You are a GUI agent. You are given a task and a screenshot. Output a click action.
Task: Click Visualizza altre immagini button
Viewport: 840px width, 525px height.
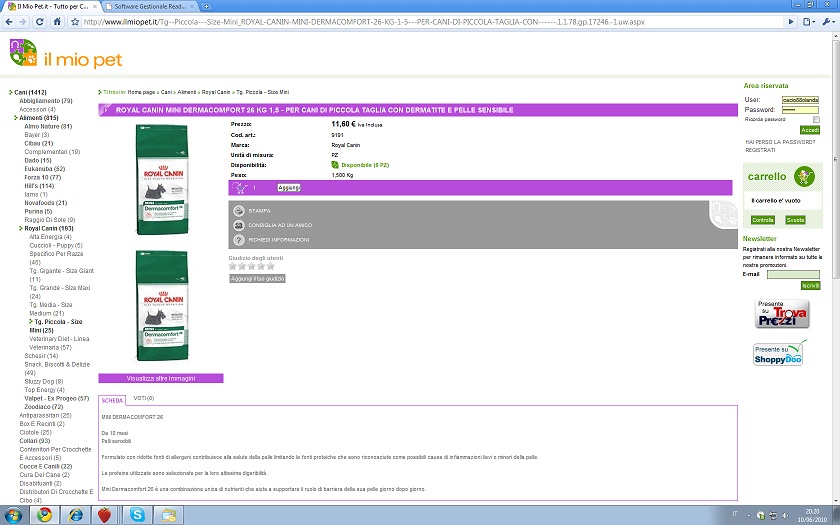coord(161,378)
